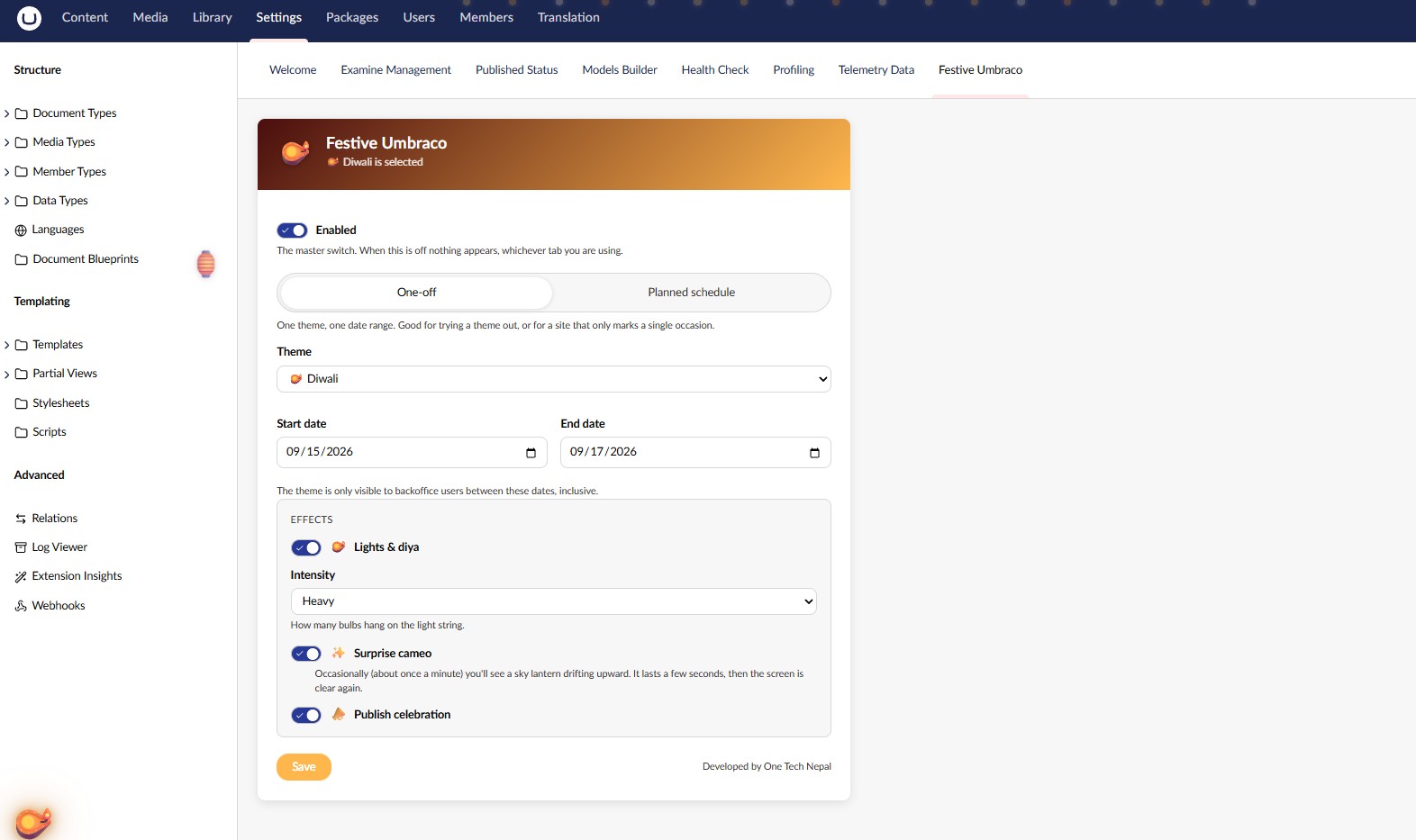
Task: Turn off the Publish celebration switch
Action: (306, 715)
